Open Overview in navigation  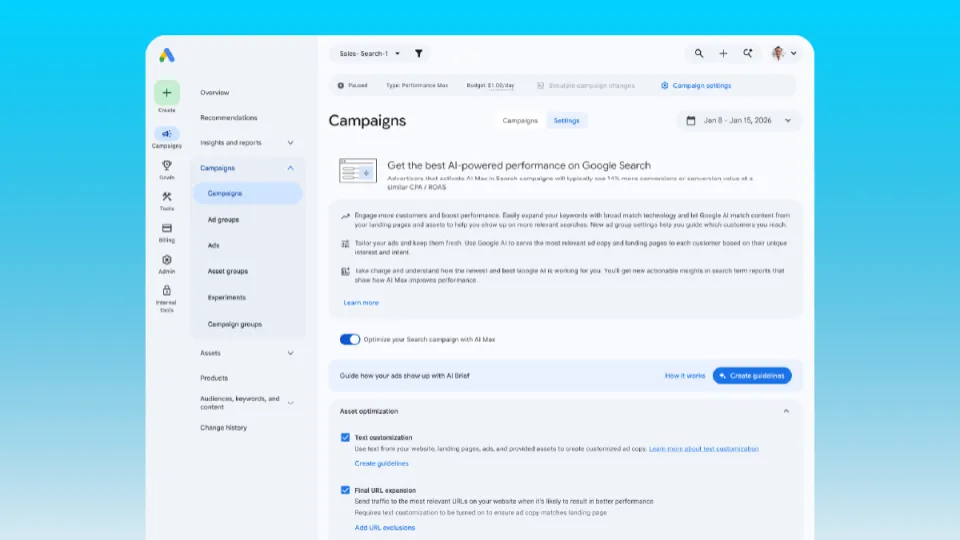tap(215, 93)
